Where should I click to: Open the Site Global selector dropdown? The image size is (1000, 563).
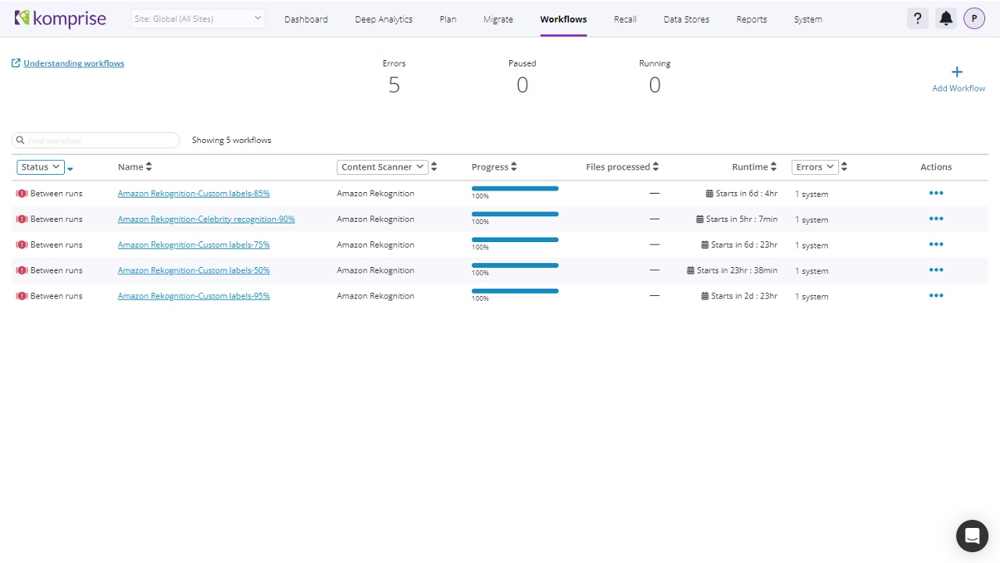197,18
